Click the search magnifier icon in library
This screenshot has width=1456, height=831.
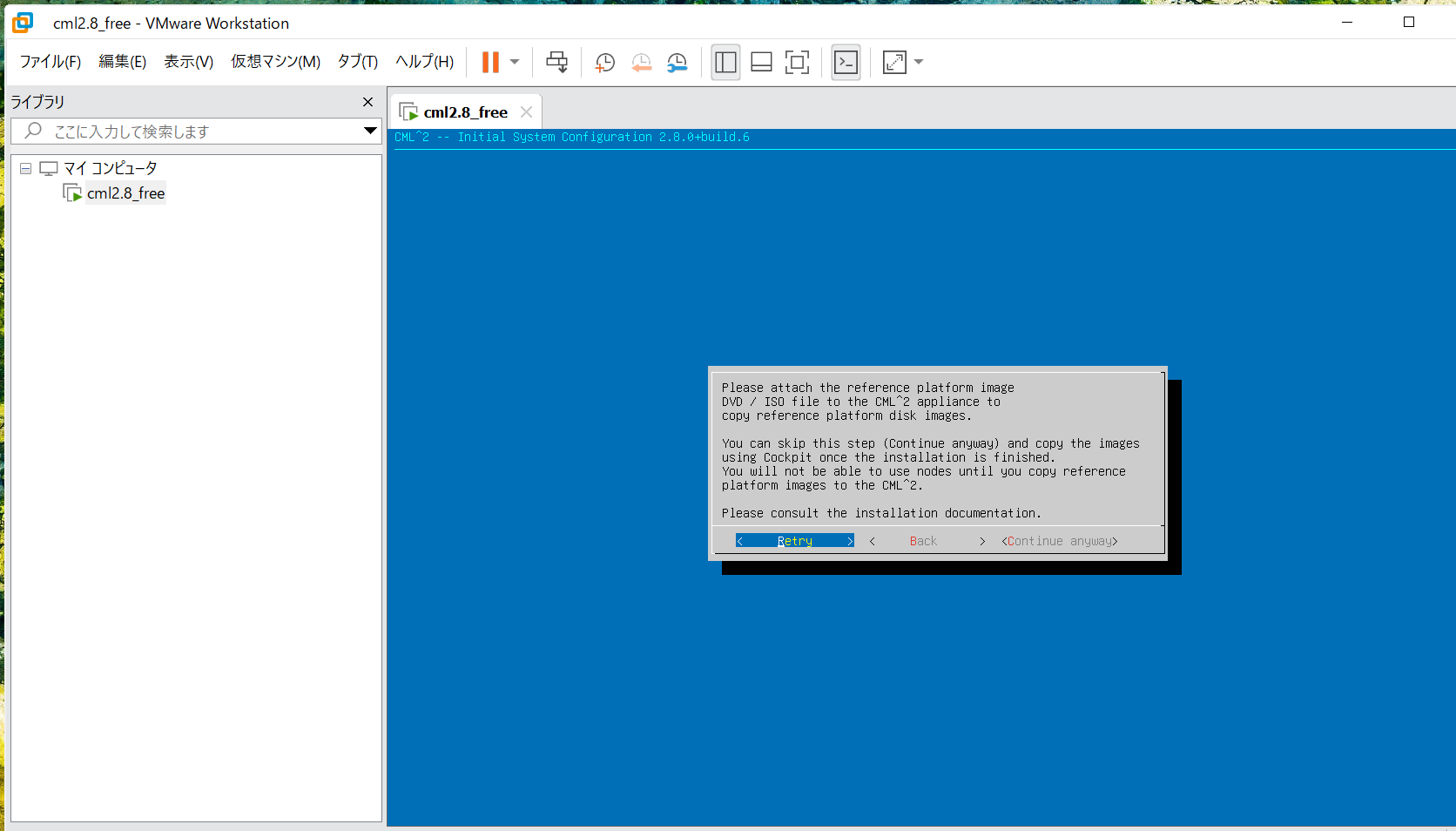click(x=33, y=131)
